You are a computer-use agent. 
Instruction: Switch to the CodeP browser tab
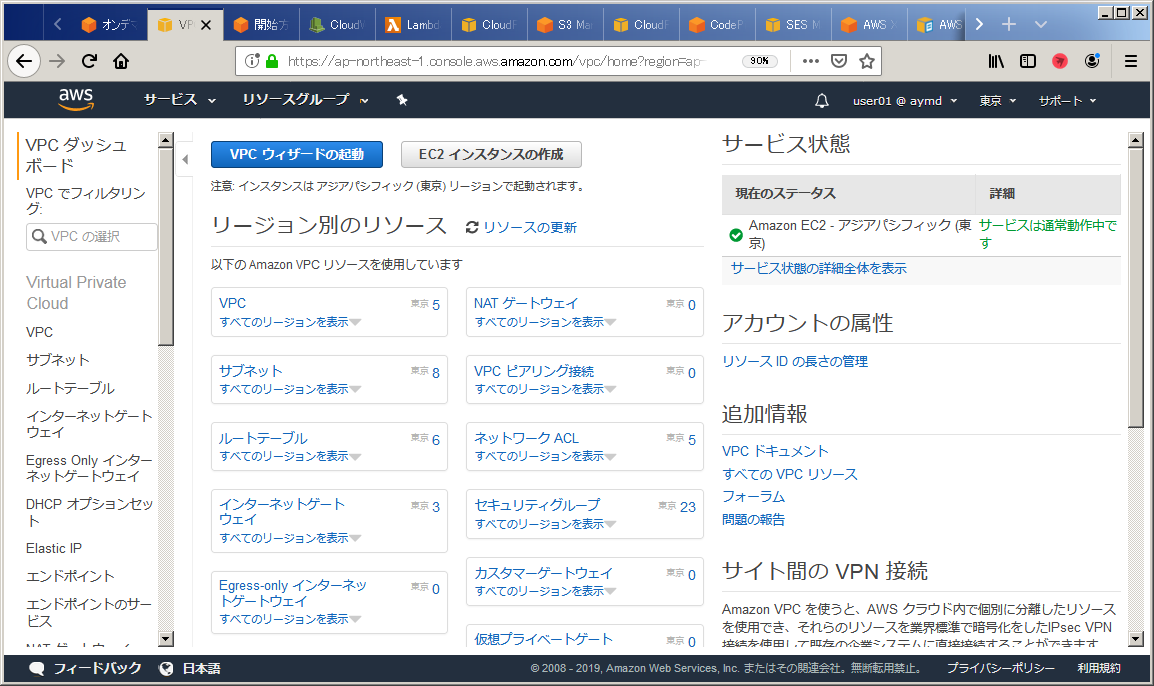(x=717, y=24)
